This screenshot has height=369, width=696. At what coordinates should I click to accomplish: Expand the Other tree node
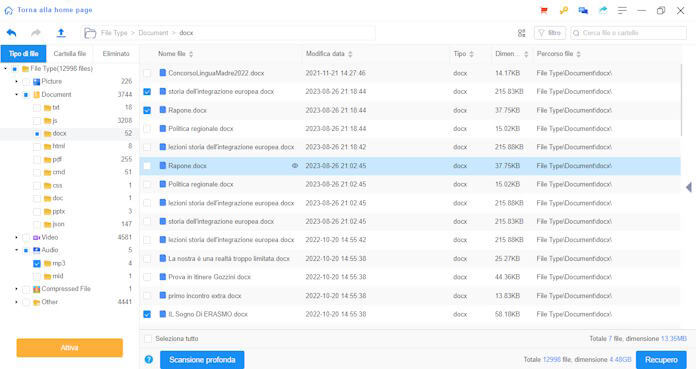pyautogui.click(x=16, y=302)
